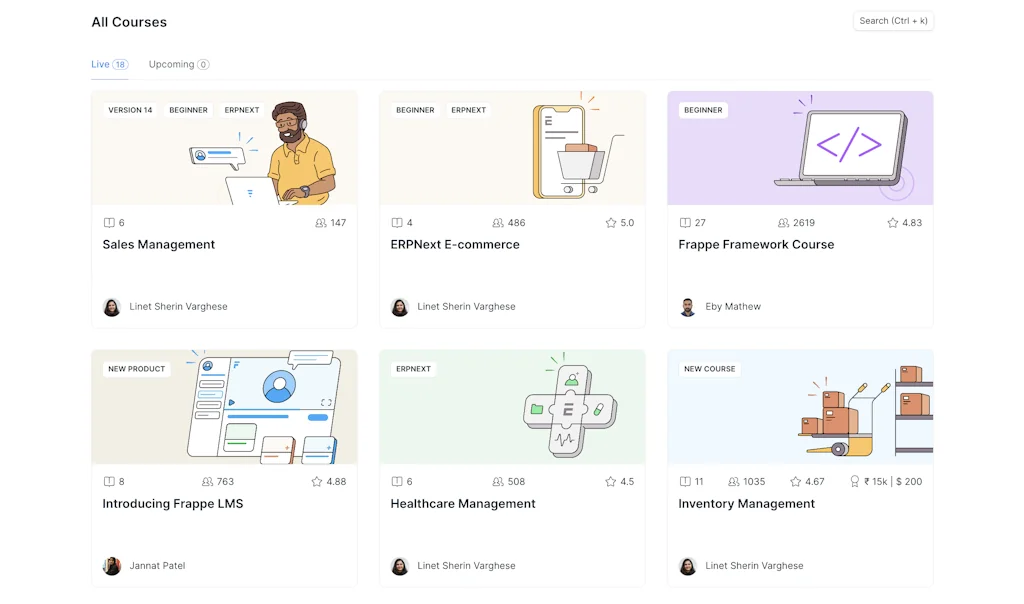Switch to the Live courses tab
The height and width of the screenshot is (604, 1024).
100,64
